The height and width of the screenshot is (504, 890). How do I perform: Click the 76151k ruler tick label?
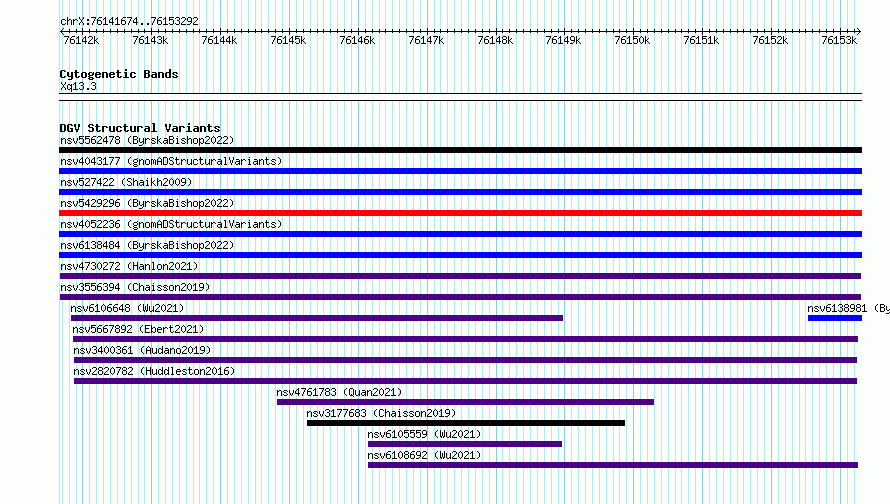701,40
